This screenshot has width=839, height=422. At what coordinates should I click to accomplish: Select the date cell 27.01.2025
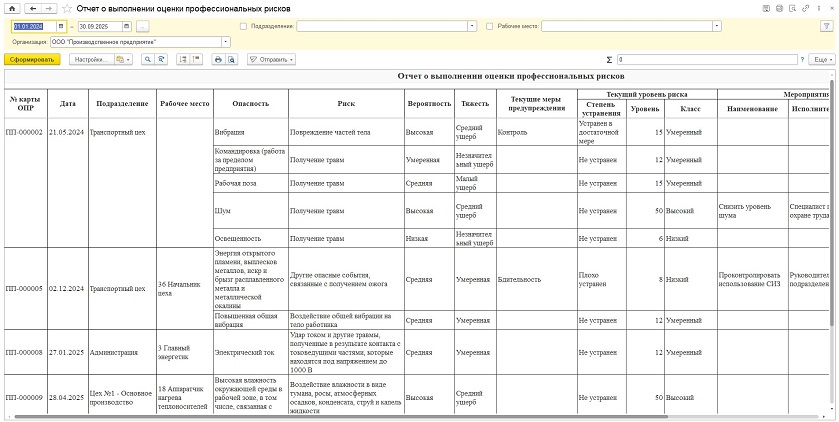point(67,353)
